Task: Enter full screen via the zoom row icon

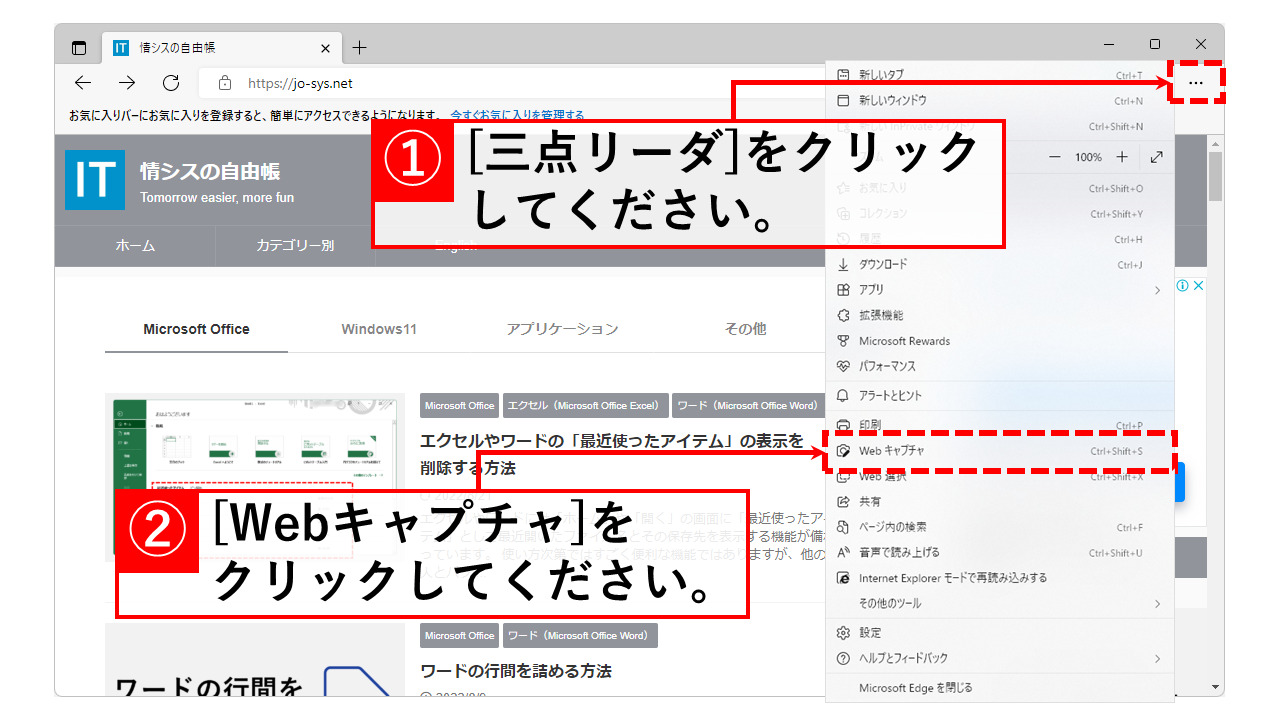Action: 1157,157
